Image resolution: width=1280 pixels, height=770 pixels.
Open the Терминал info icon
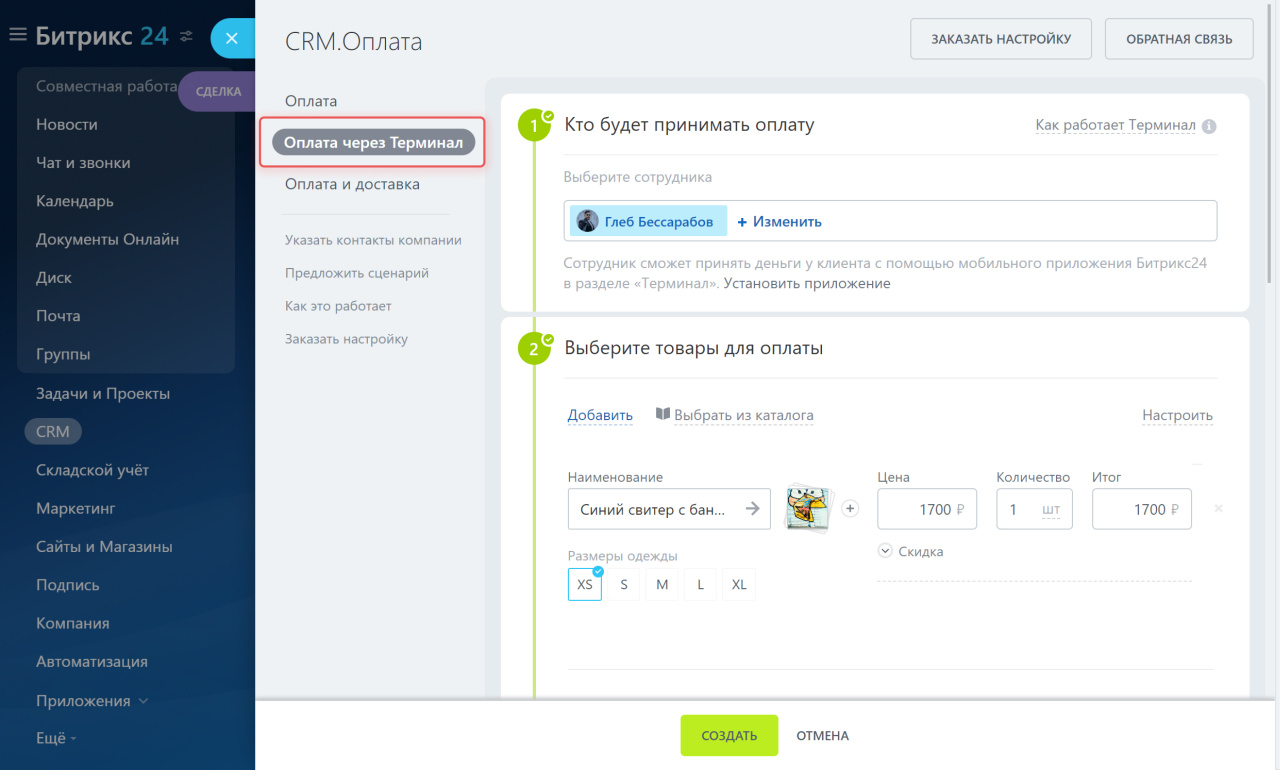[1209, 126]
